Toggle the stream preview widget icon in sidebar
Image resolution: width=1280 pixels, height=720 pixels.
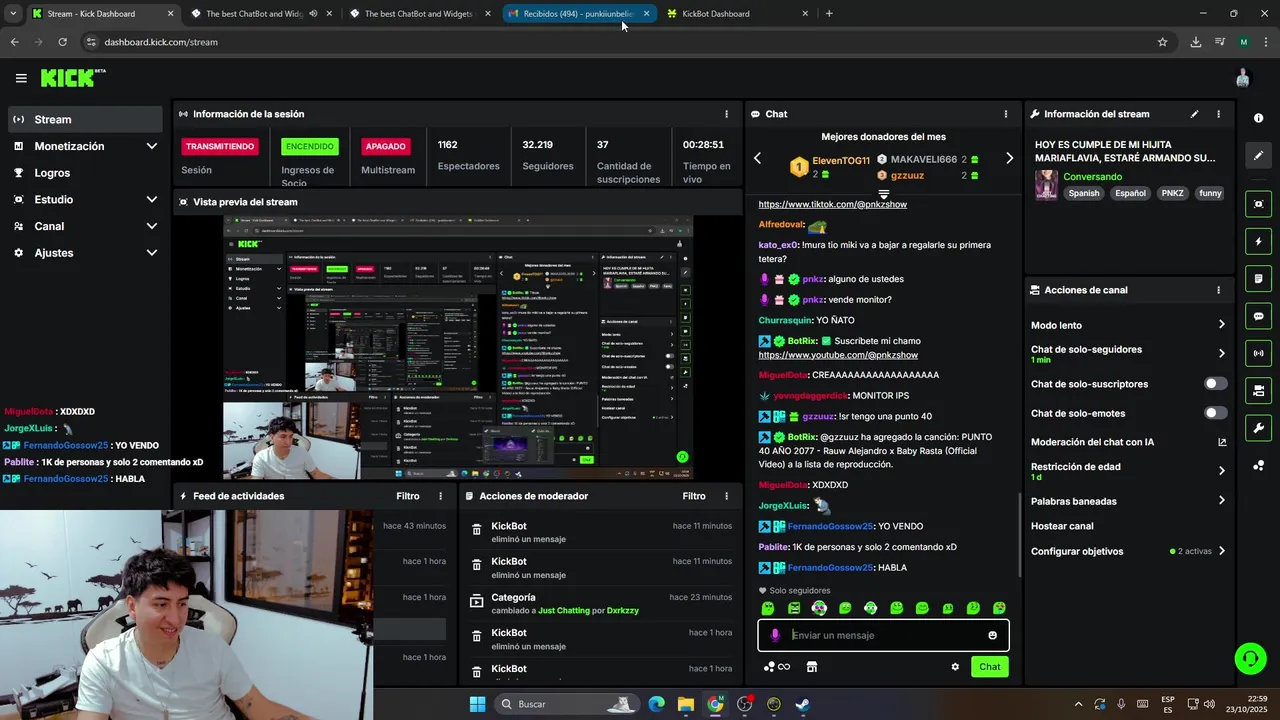1258,204
